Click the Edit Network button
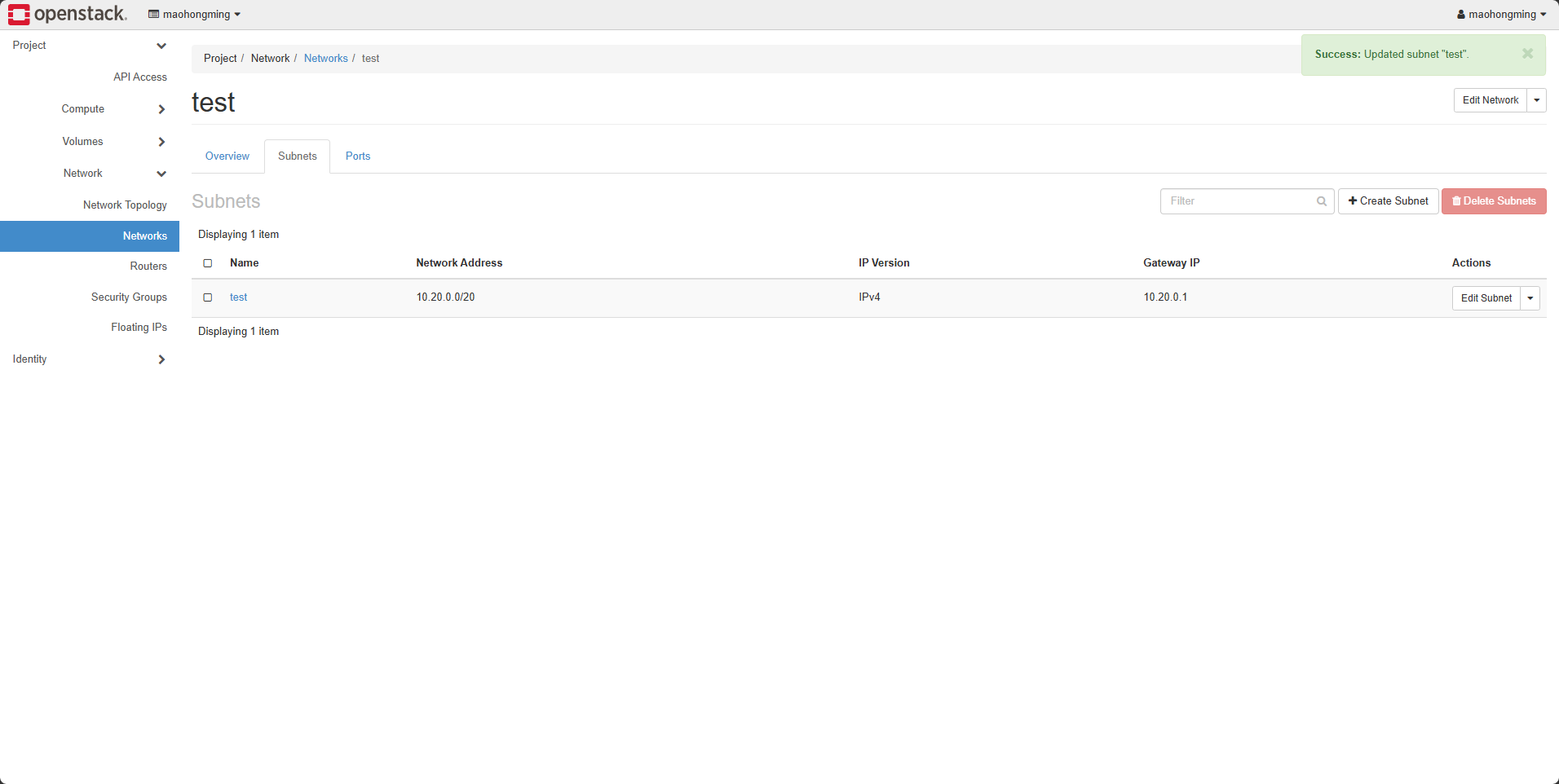Image resolution: width=1559 pixels, height=784 pixels. point(1491,100)
